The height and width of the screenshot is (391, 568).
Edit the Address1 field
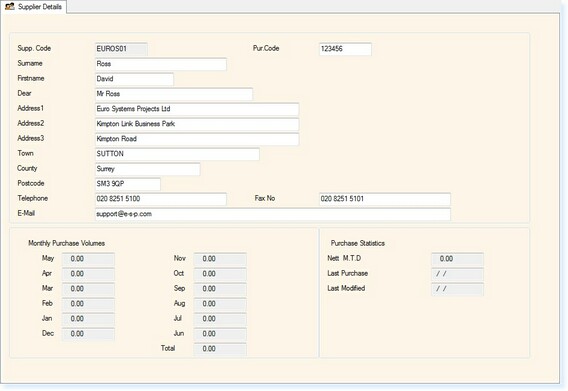tap(197, 109)
